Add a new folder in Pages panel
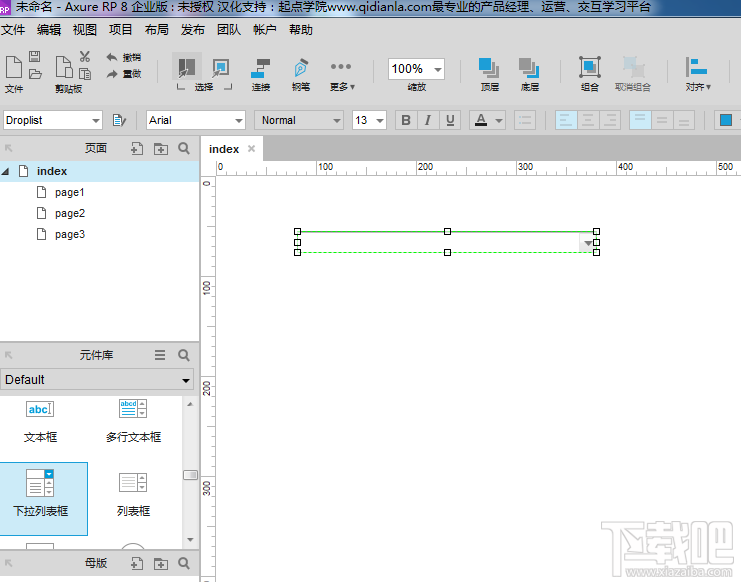Screen dimensions: 741x582 161,149
